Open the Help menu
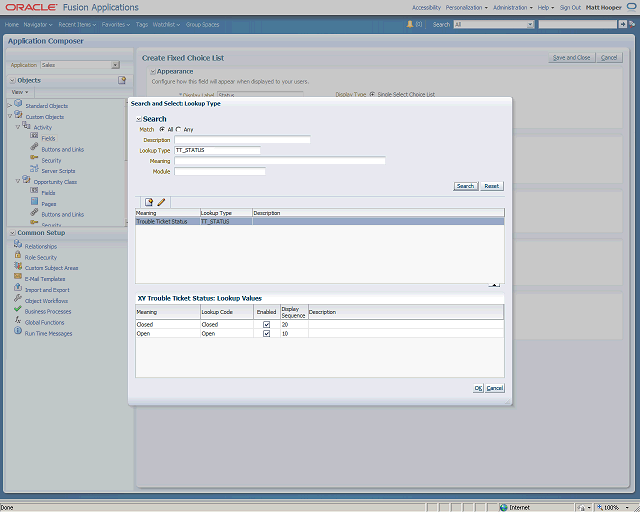 [546, 7]
